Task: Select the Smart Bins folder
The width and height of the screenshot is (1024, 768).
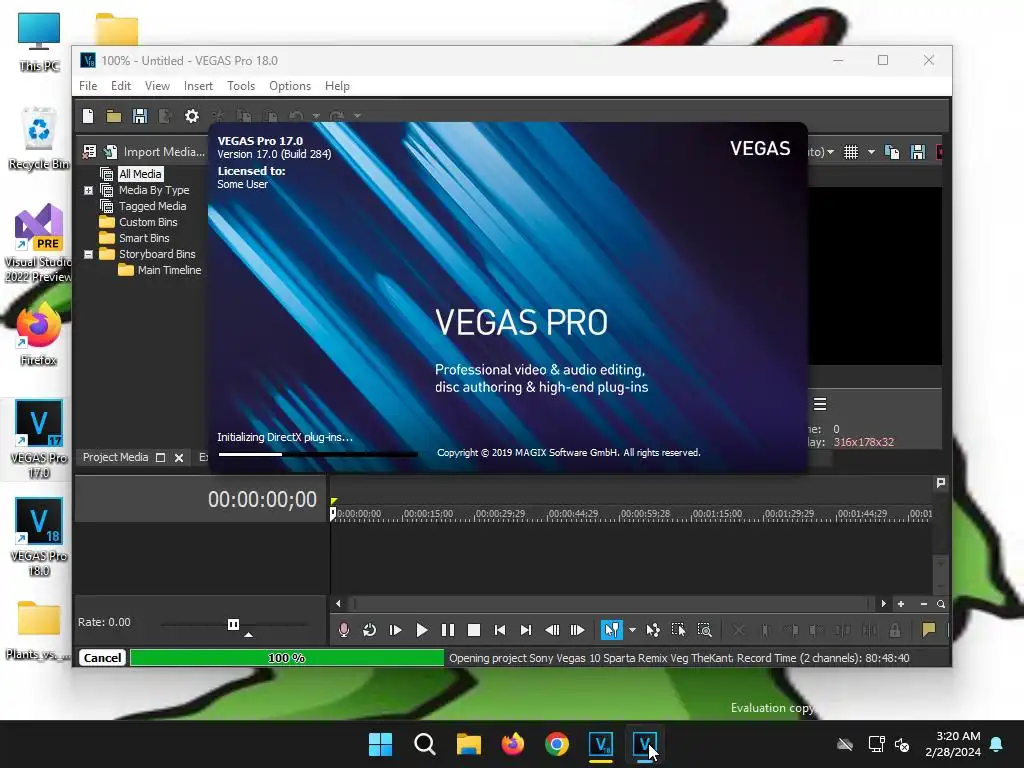Action: click(x=144, y=238)
